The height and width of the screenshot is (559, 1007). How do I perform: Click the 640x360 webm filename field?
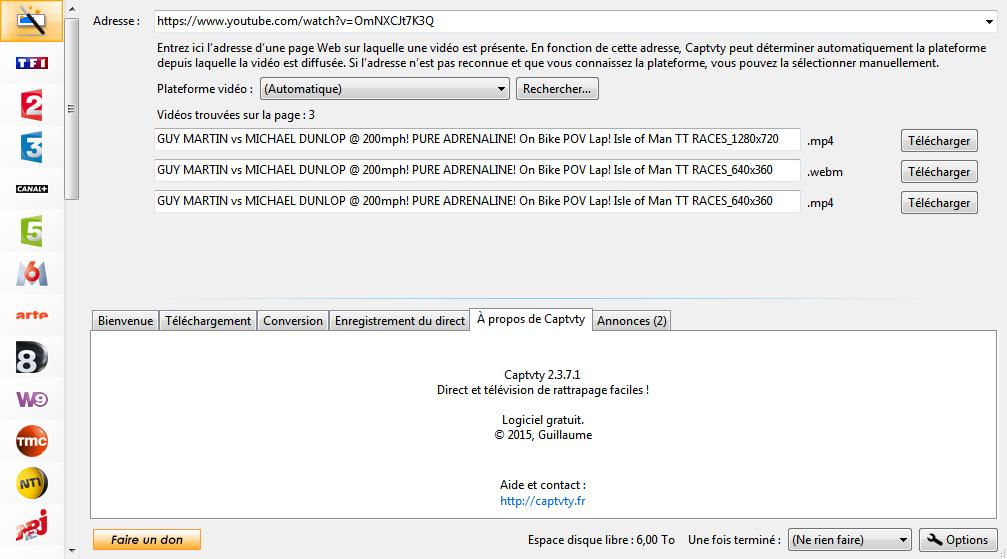[477, 170]
